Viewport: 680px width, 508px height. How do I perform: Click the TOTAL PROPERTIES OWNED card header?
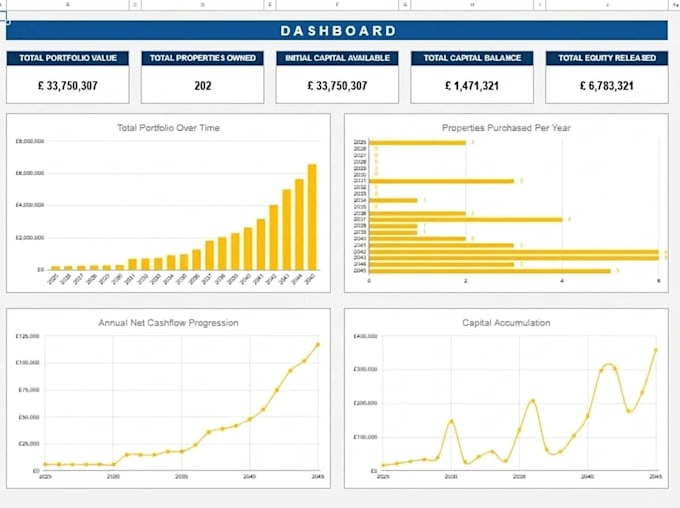tap(203, 58)
